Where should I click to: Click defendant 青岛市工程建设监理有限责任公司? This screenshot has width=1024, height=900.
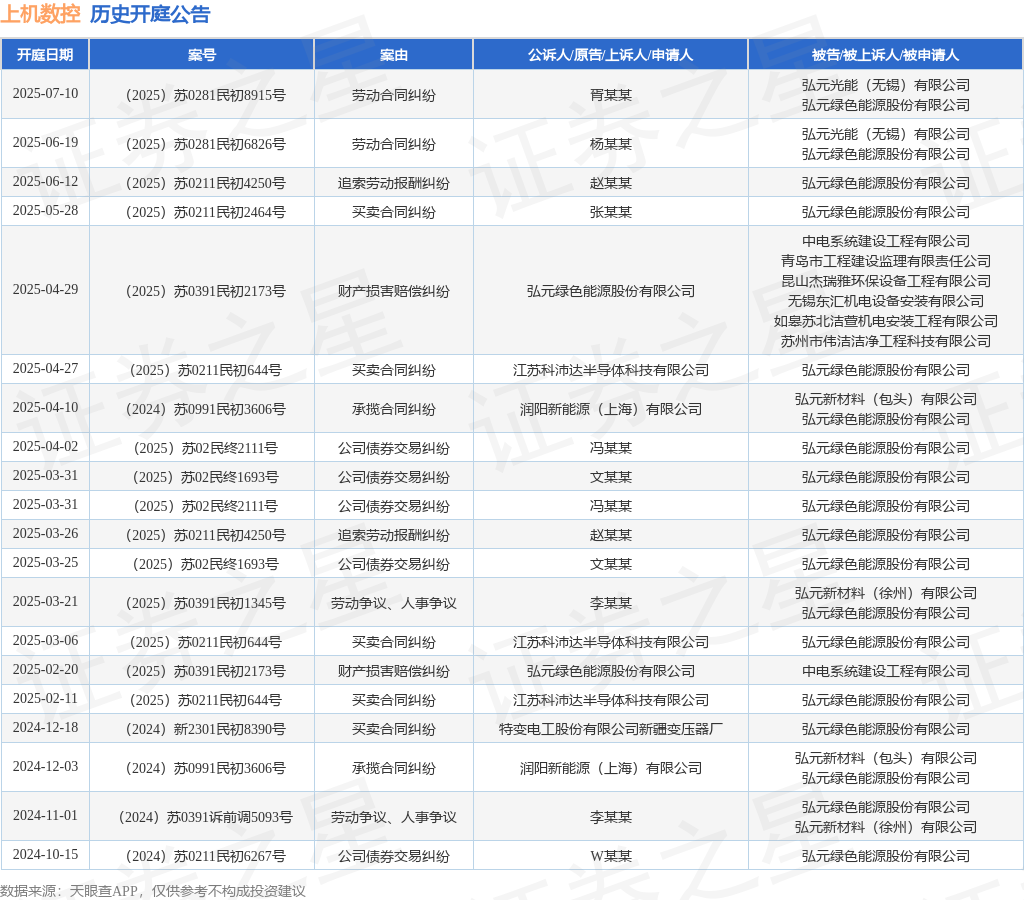[x=886, y=261]
